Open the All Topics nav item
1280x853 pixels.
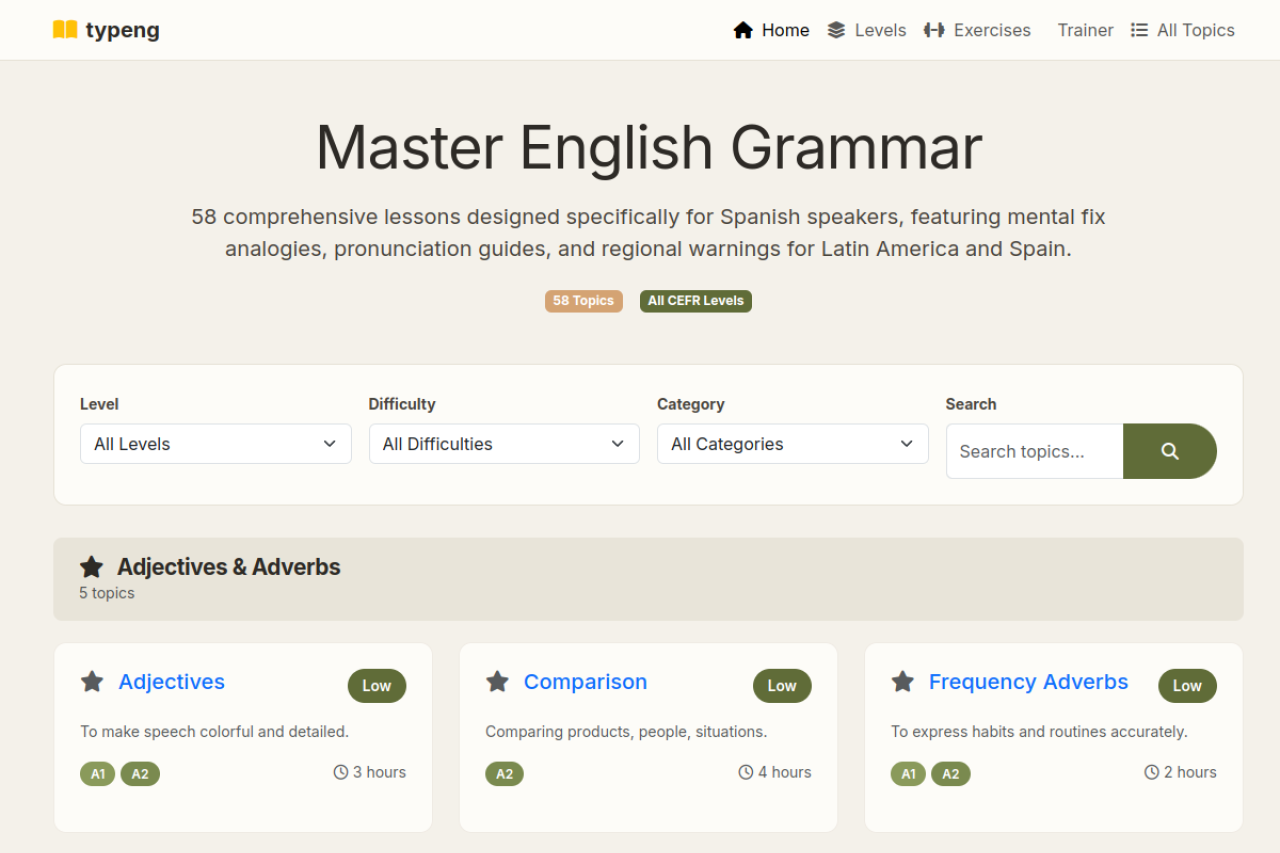click(1183, 30)
